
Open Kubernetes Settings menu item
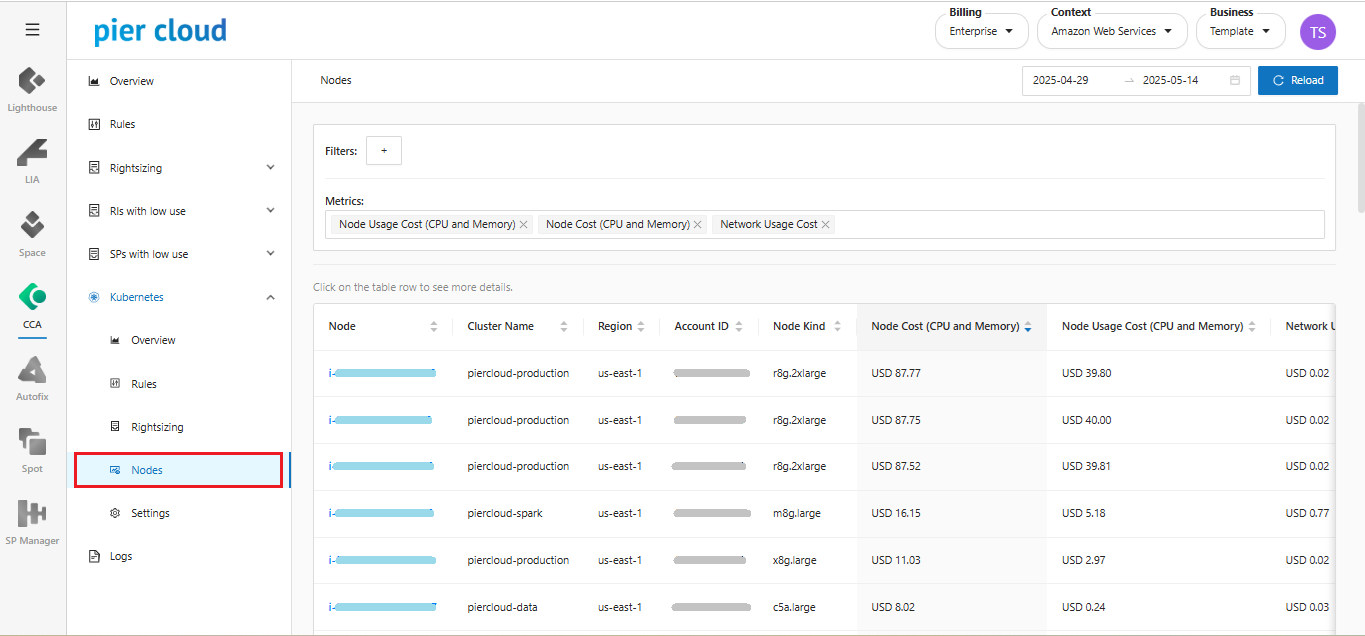click(150, 513)
